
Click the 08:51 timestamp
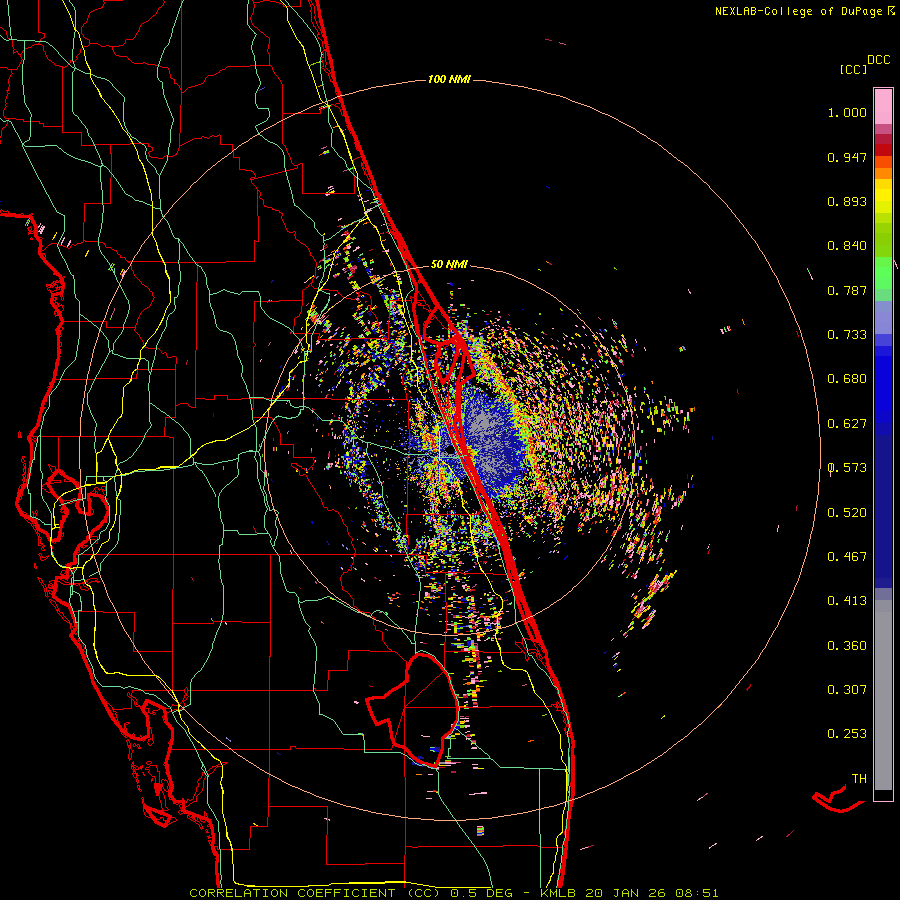point(697,893)
